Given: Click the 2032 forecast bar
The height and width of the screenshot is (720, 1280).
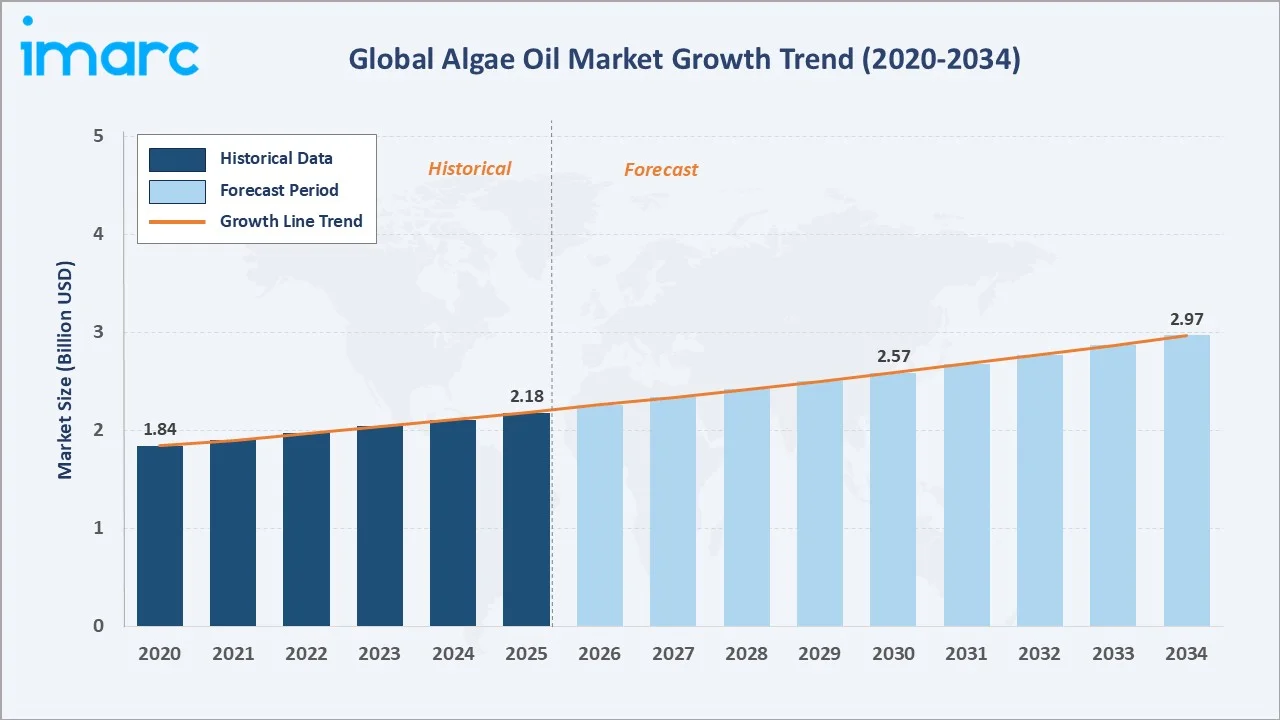Looking at the screenshot, I should (x=1040, y=491).
